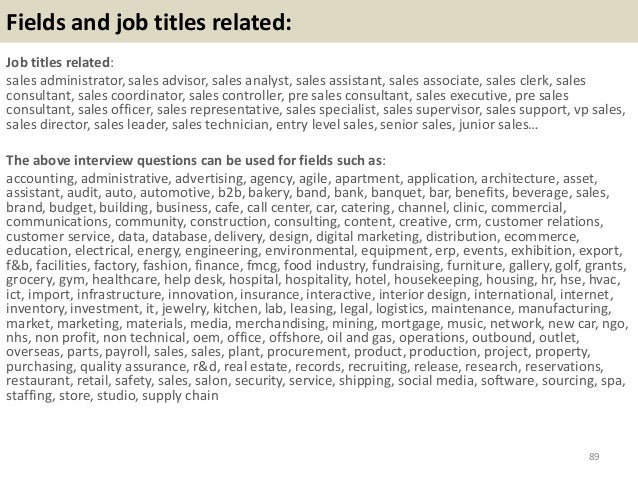
Task: Click the 'The above interview questions' heading
Action: (194, 160)
